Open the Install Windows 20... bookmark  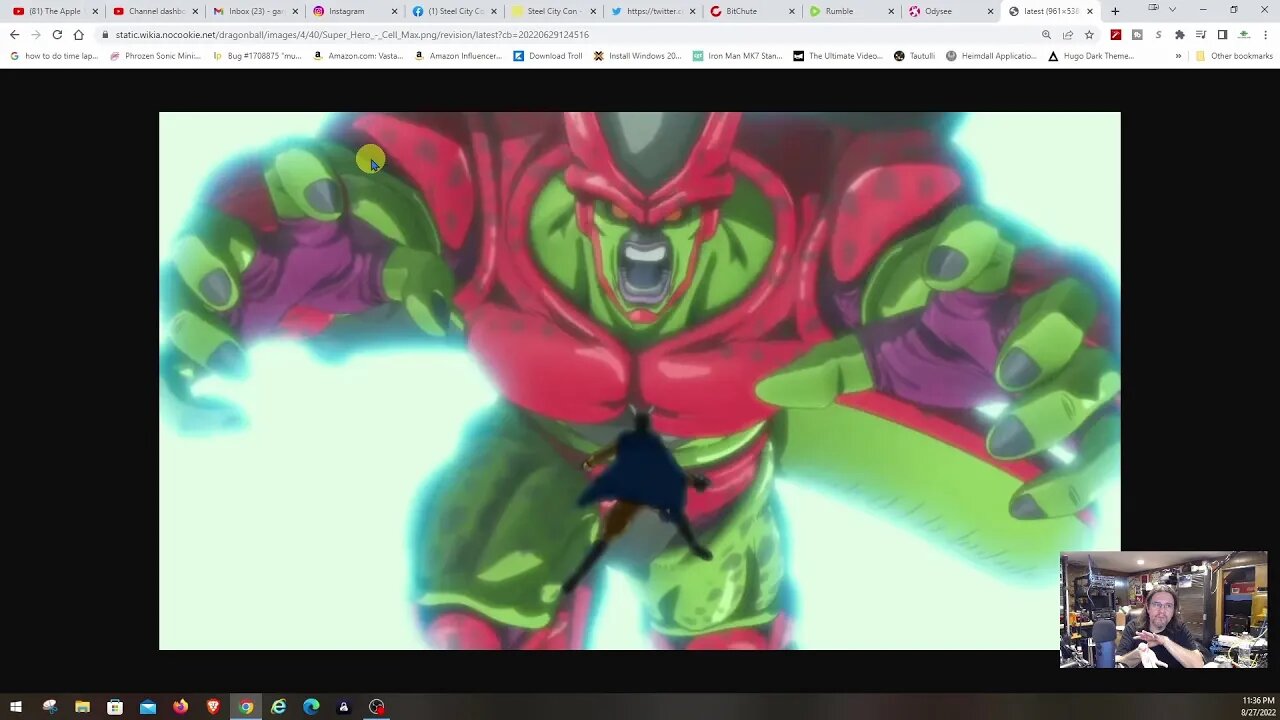pyautogui.click(x=637, y=56)
